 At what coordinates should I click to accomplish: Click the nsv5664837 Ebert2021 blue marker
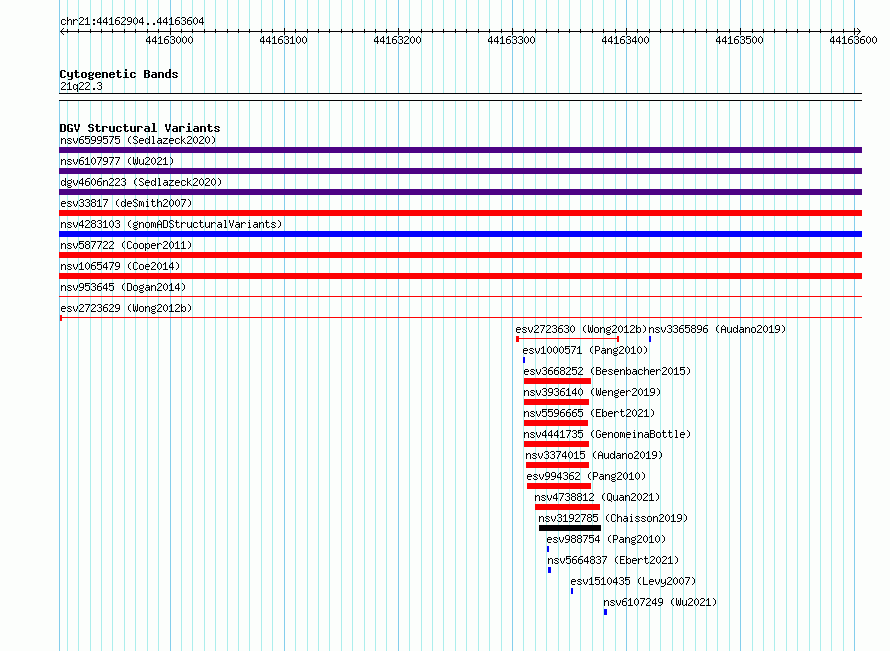[549, 570]
